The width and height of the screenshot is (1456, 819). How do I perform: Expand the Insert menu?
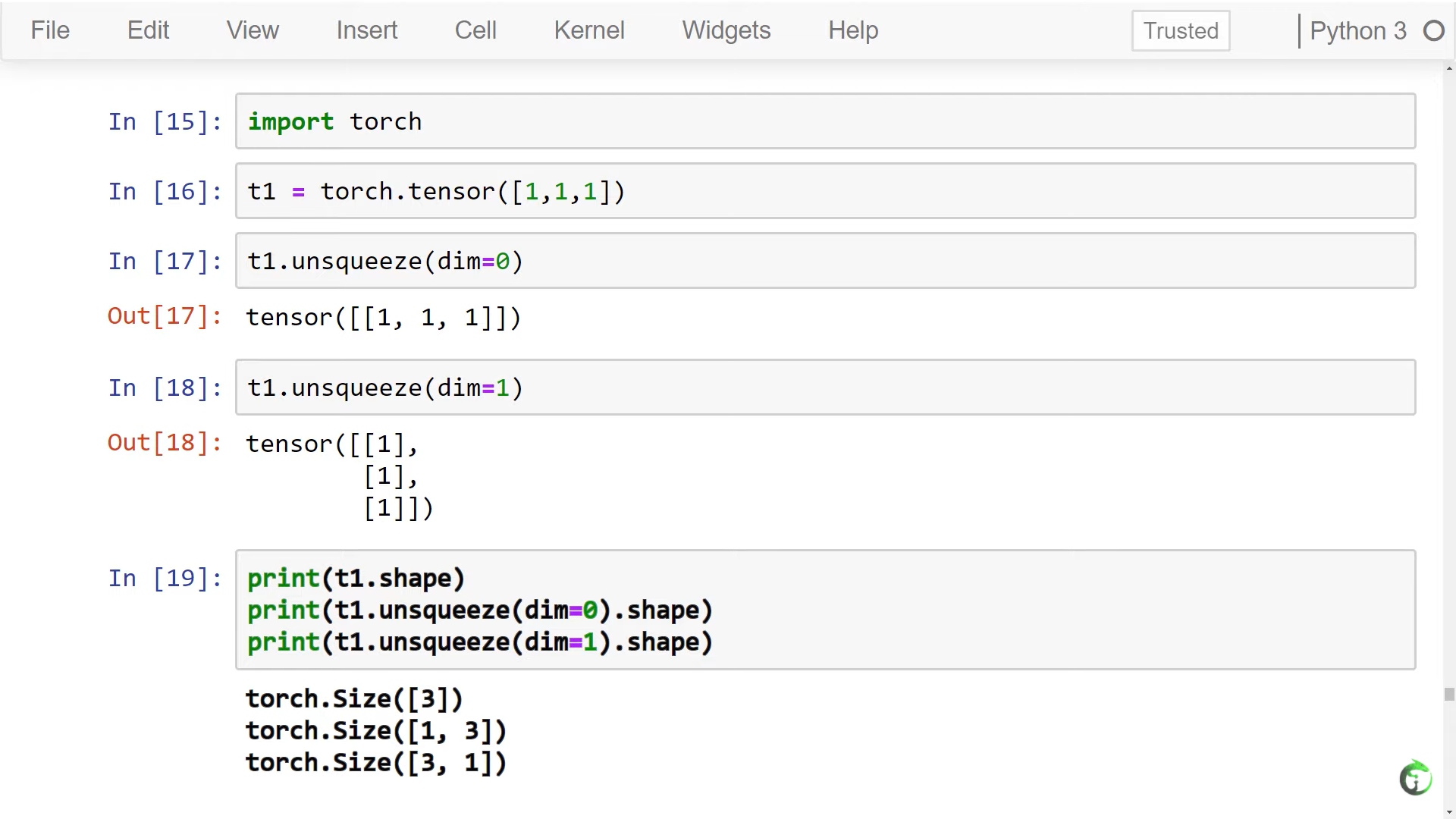coord(366,30)
